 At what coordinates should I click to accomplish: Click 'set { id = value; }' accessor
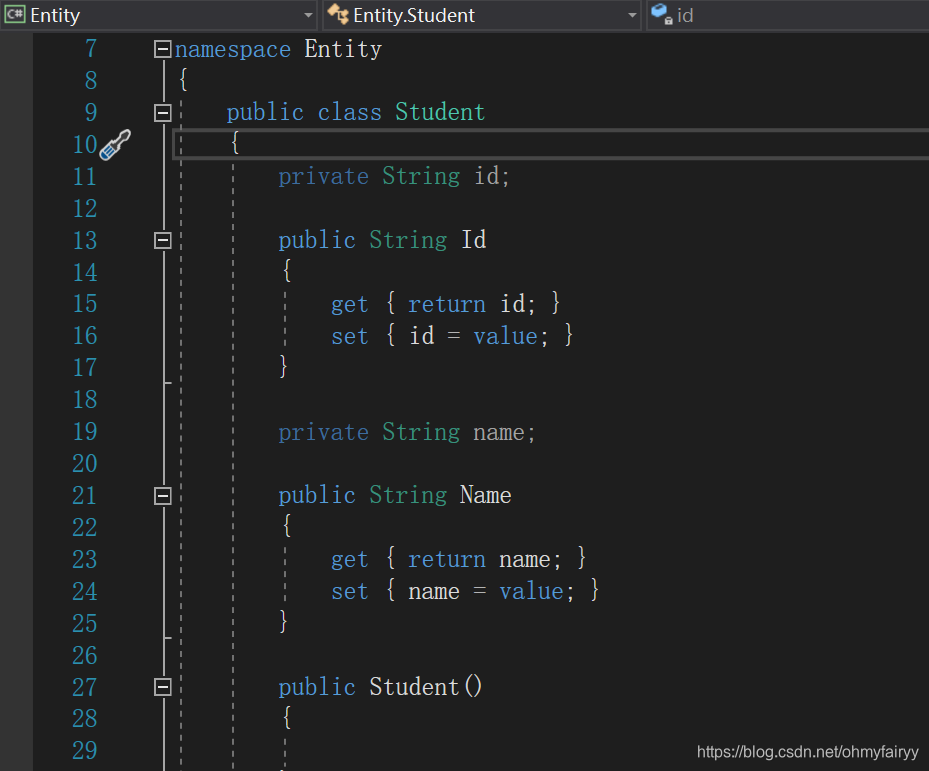pyautogui.click(x=452, y=336)
